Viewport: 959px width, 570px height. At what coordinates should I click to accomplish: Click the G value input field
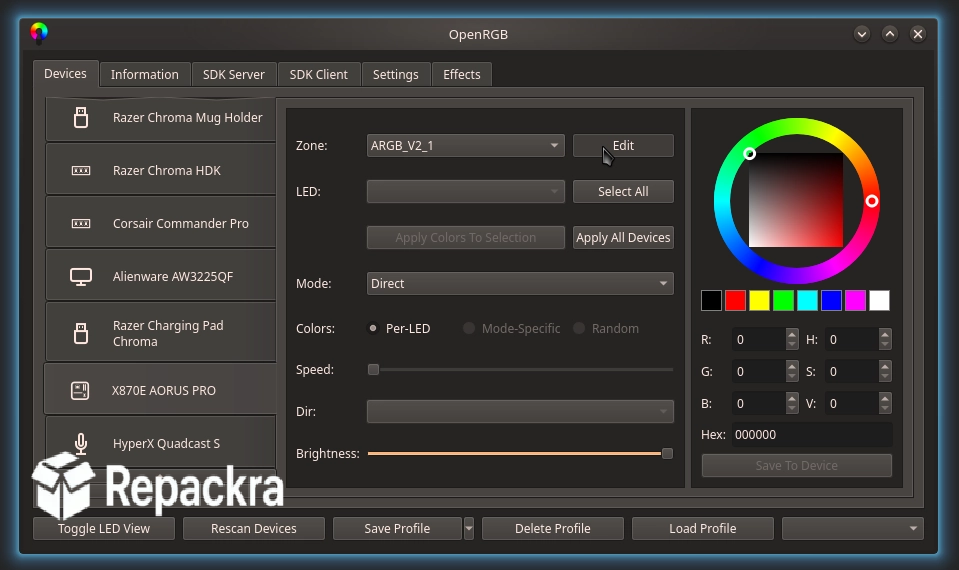pyautogui.click(x=759, y=371)
